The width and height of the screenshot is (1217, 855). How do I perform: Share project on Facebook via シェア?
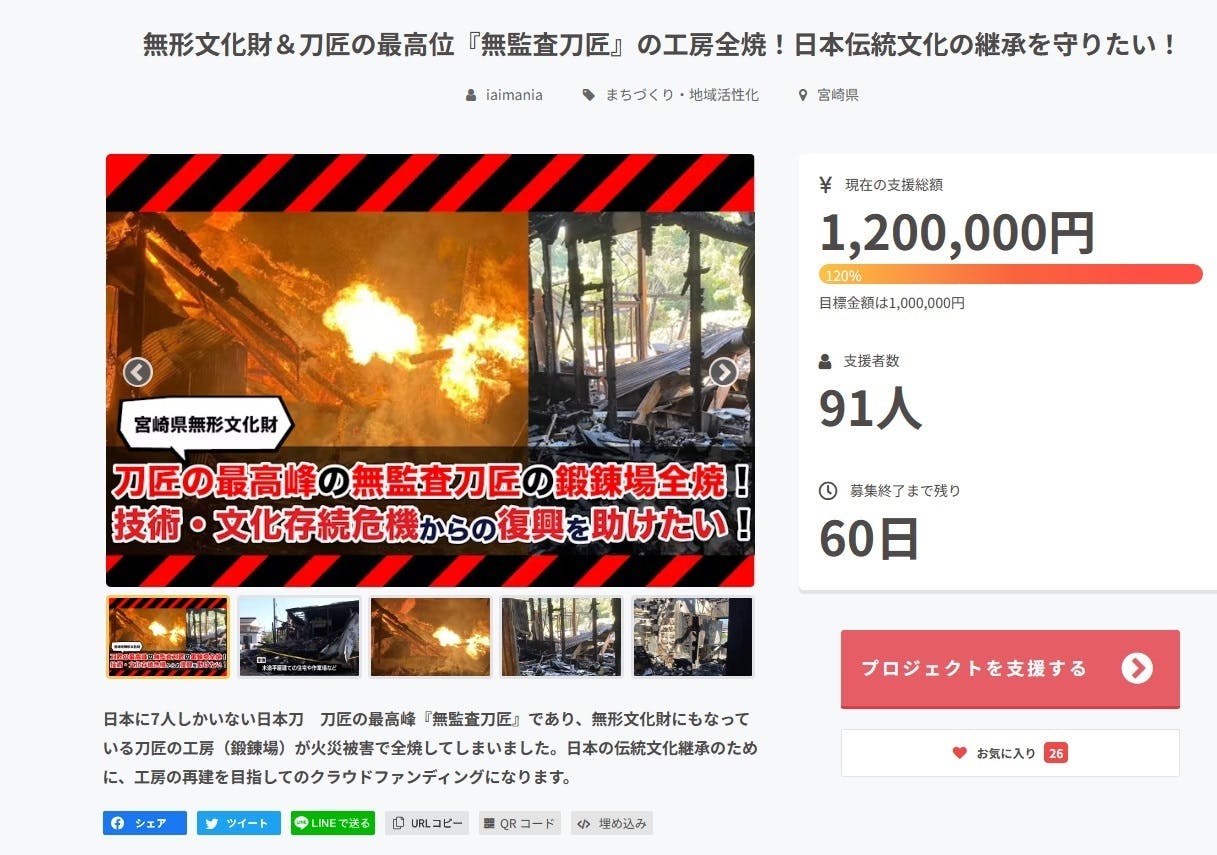point(144,823)
